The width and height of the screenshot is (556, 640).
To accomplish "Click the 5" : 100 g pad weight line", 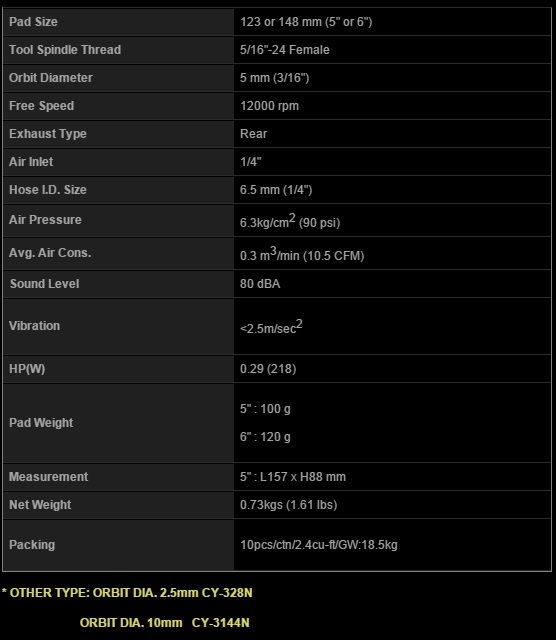I will (x=265, y=409).
